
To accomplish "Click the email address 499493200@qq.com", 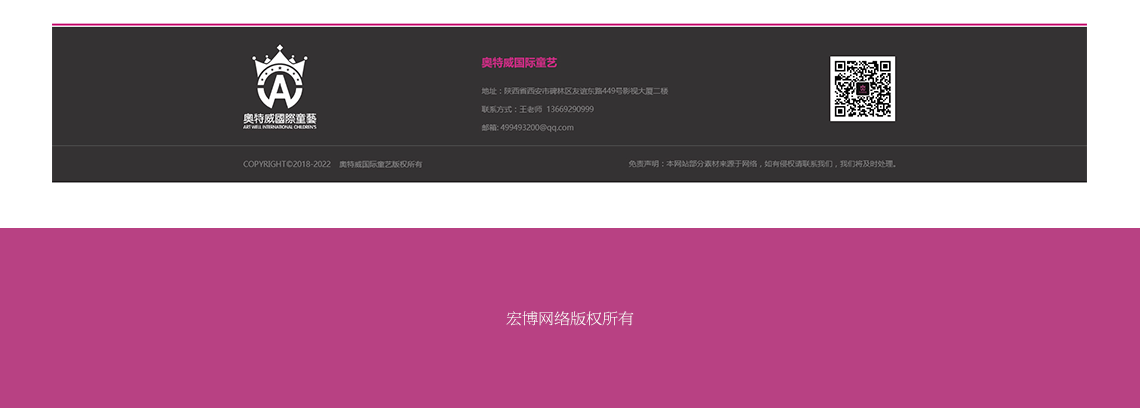I will 537,127.
